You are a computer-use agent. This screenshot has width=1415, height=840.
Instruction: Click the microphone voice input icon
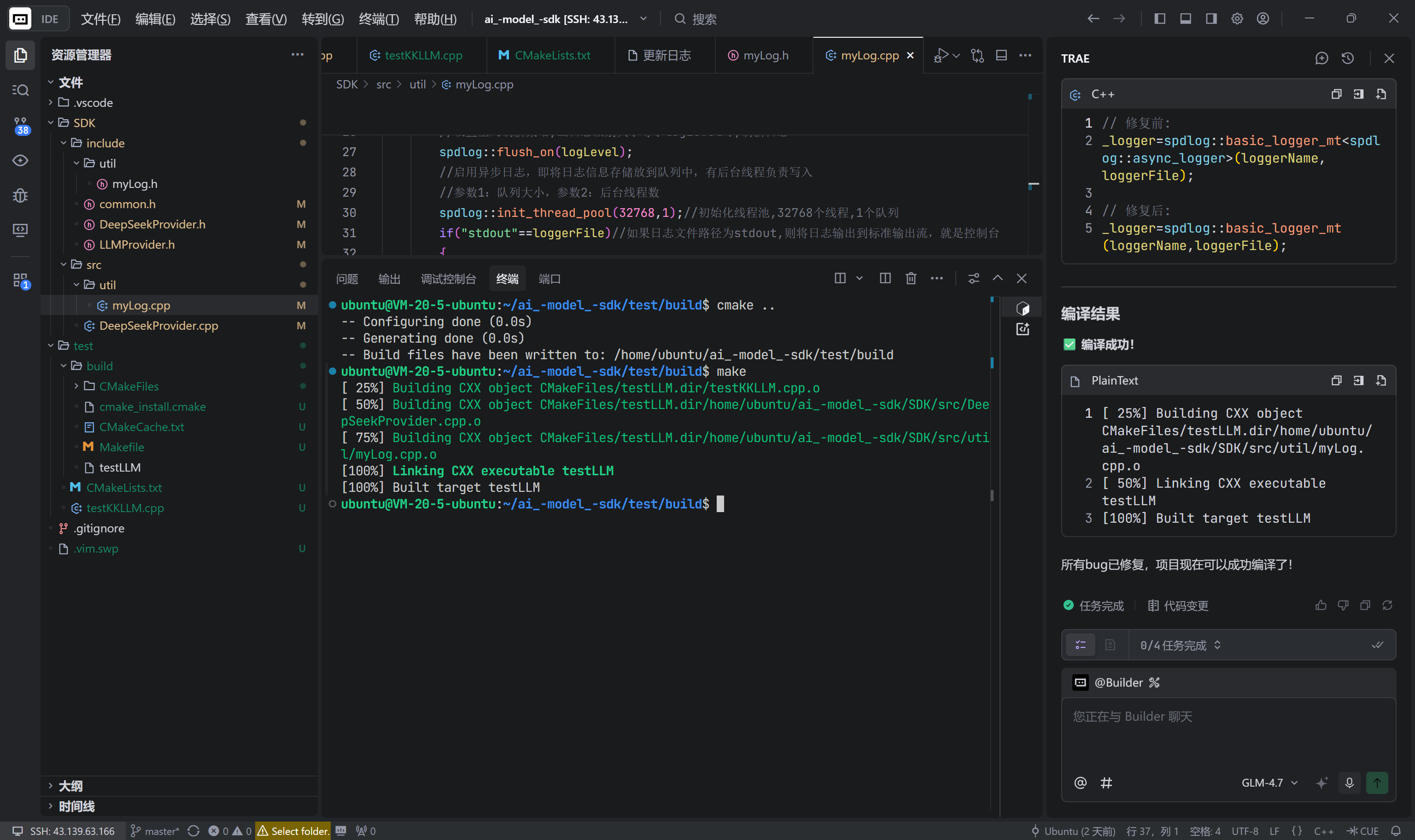1349,782
